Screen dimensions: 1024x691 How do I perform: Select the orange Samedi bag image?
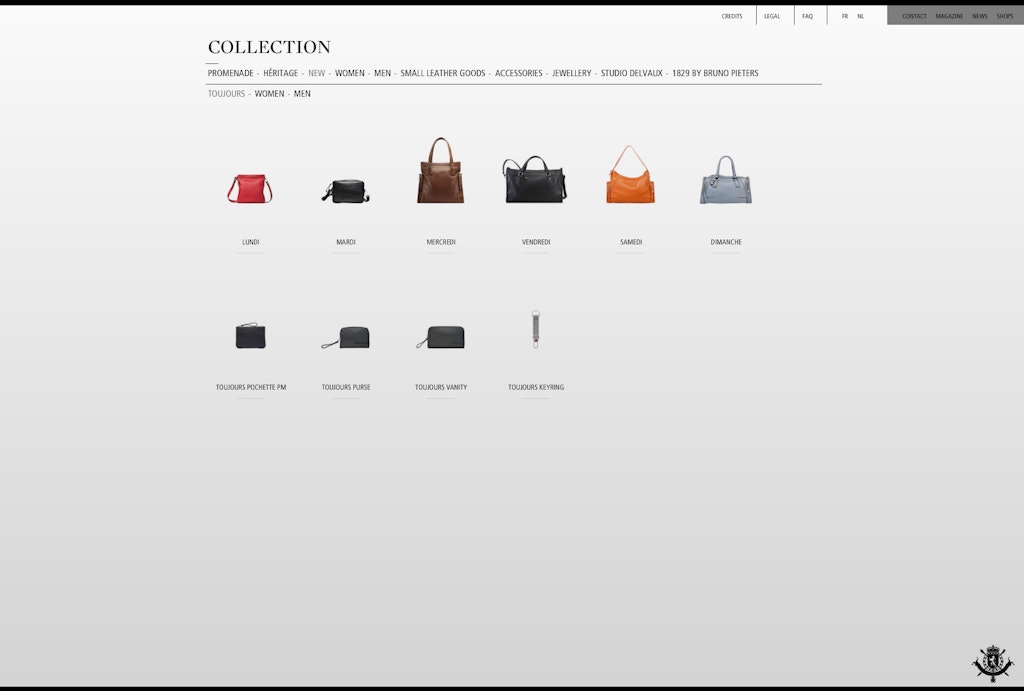[630, 177]
